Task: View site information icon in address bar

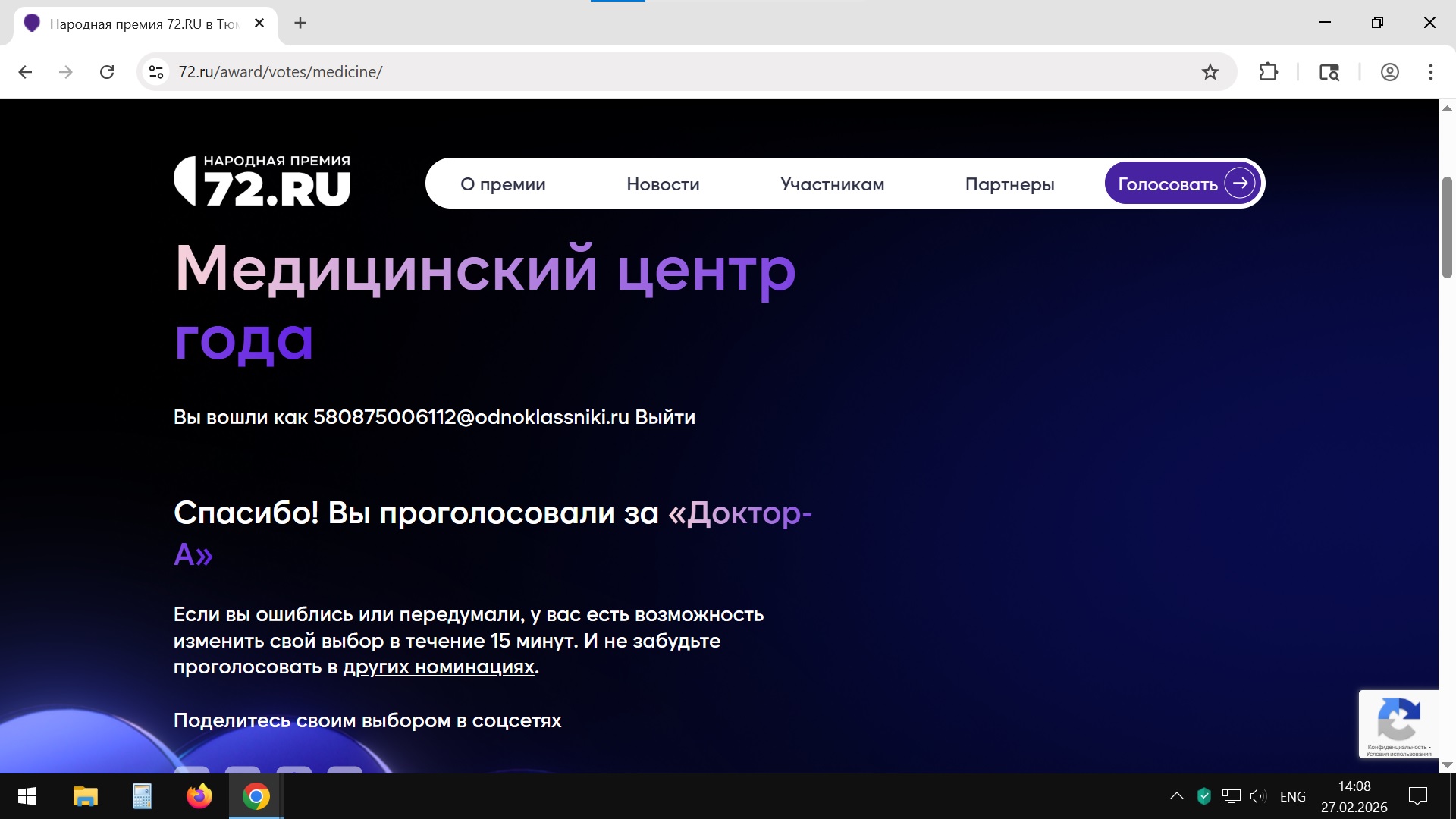Action: [156, 72]
